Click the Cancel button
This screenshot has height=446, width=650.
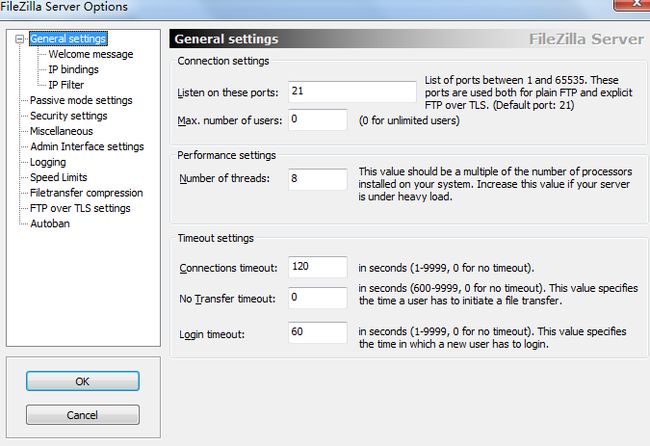tap(82, 415)
